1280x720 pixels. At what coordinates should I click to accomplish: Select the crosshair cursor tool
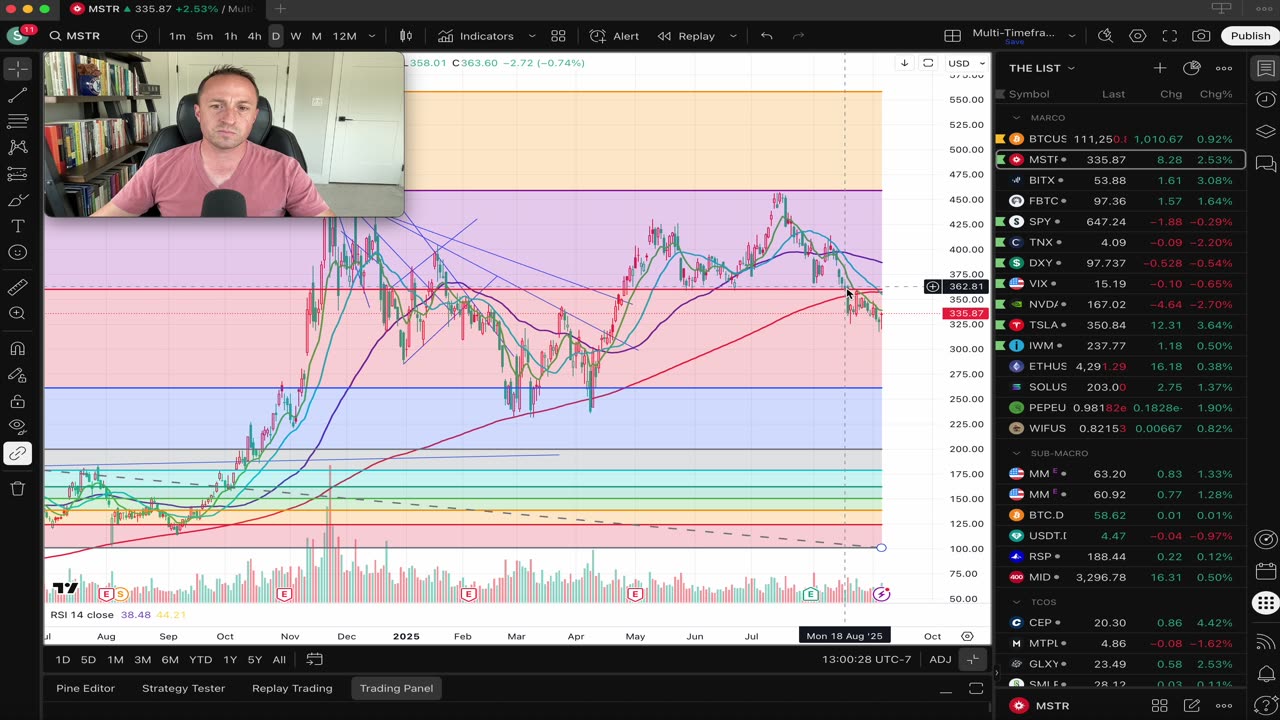tap(17, 69)
